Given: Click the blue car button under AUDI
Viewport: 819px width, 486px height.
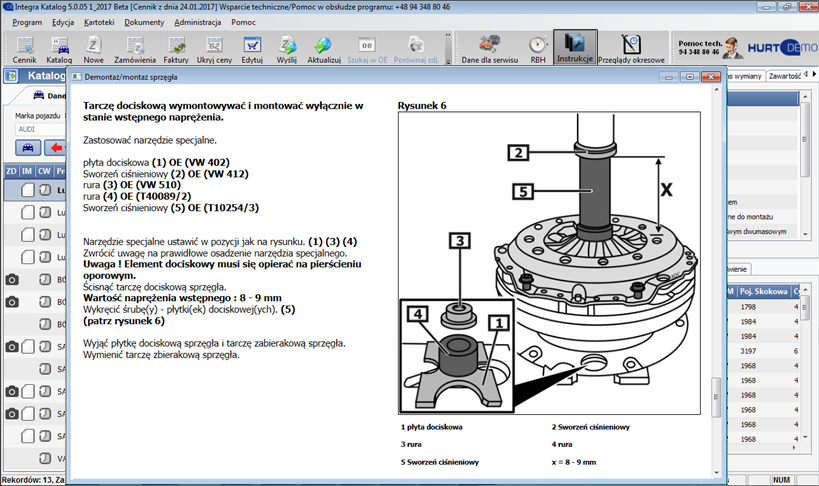Looking at the screenshot, I should pyautogui.click(x=28, y=148).
